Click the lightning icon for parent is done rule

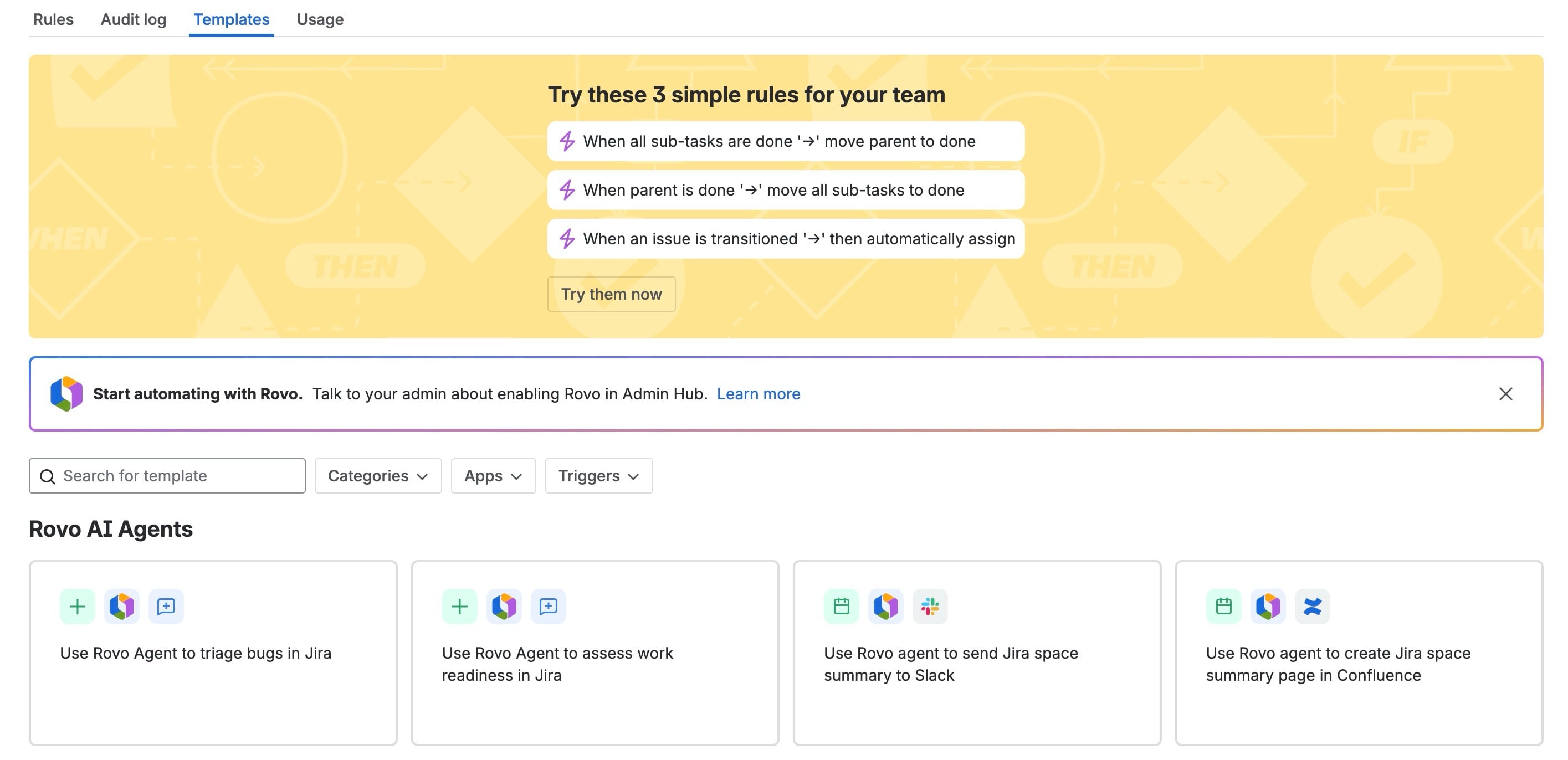click(x=567, y=190)
